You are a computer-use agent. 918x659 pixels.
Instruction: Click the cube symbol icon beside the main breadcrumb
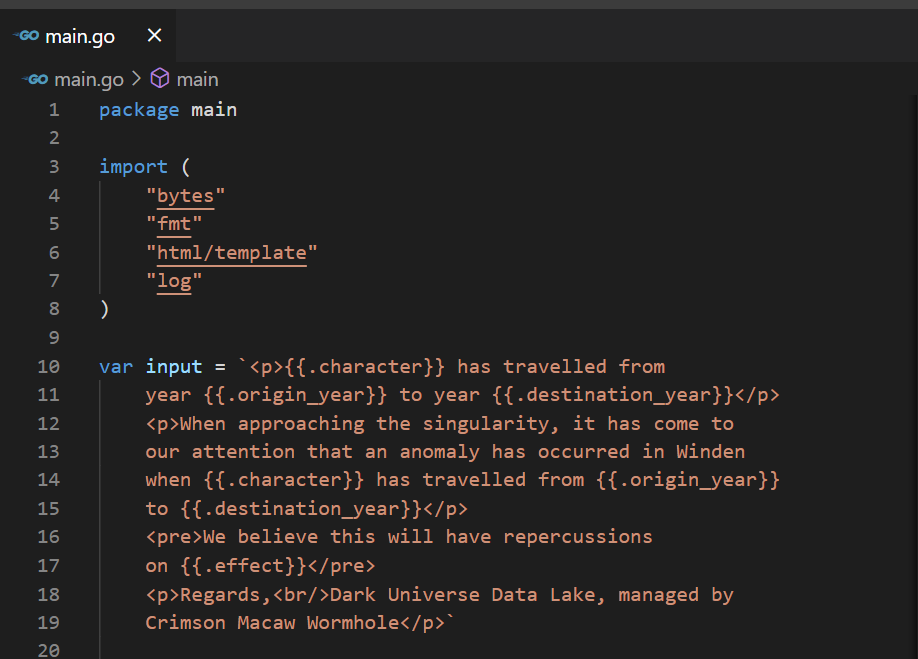160,78
